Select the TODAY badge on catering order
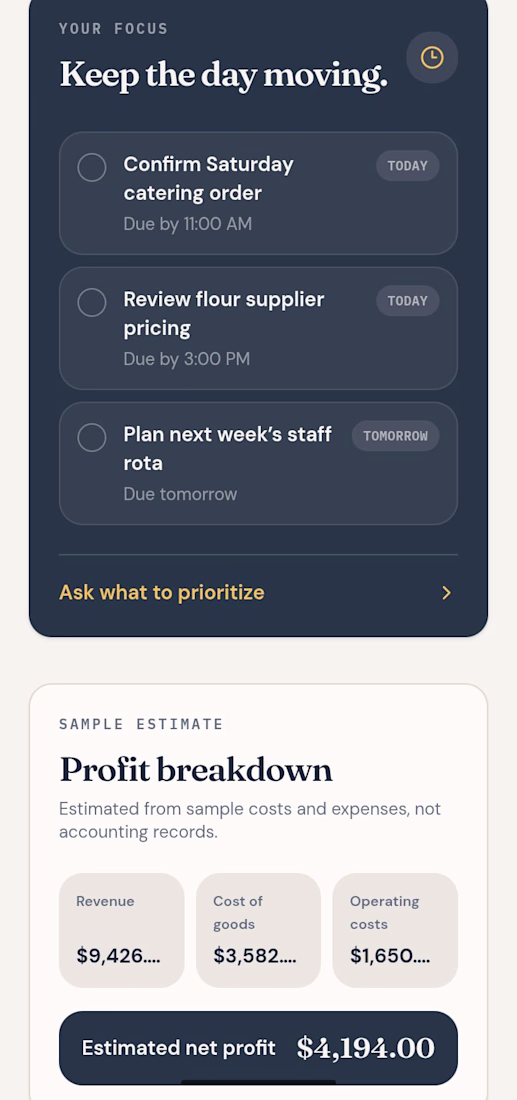The height and width of the screenshot is (1100, 517). pos(408,166)
